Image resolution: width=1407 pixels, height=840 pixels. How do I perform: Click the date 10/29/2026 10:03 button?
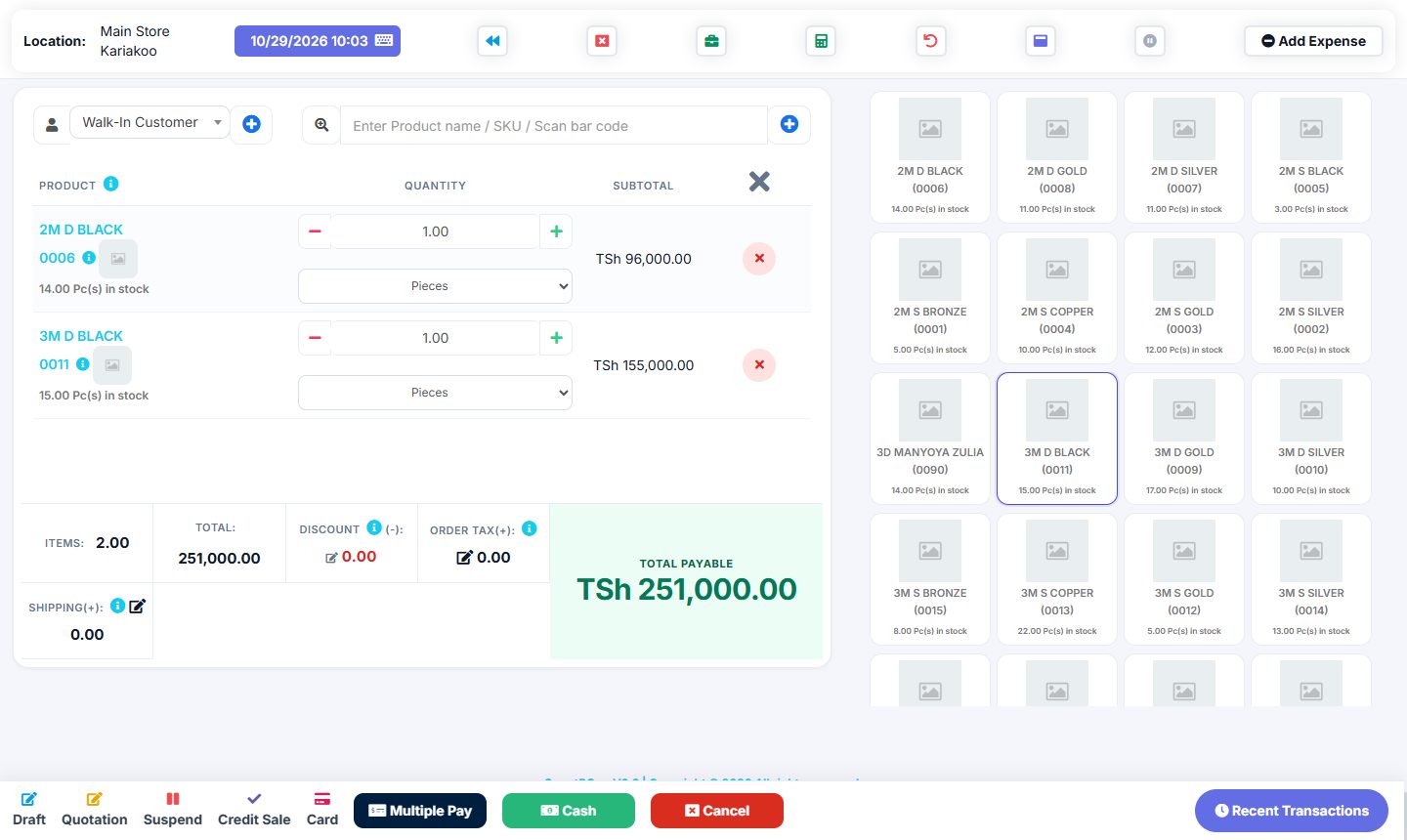[318, 41]
